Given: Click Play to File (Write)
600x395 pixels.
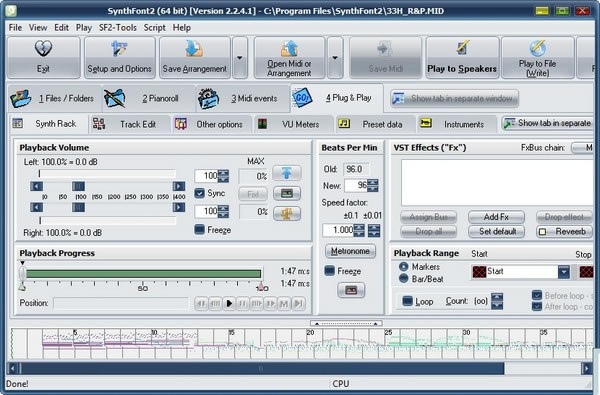Looking at the screenshot, I should click(x=538, y=58).
